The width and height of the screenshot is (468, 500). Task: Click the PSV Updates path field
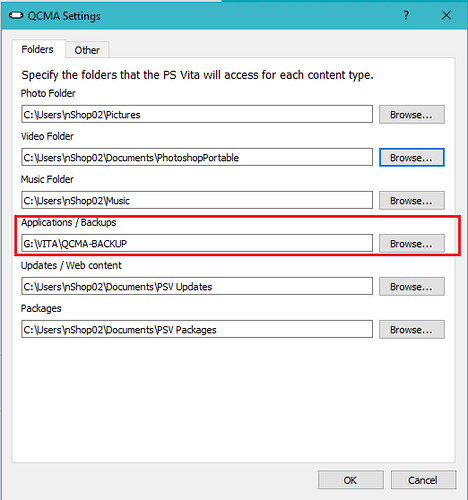click(197, 286)
